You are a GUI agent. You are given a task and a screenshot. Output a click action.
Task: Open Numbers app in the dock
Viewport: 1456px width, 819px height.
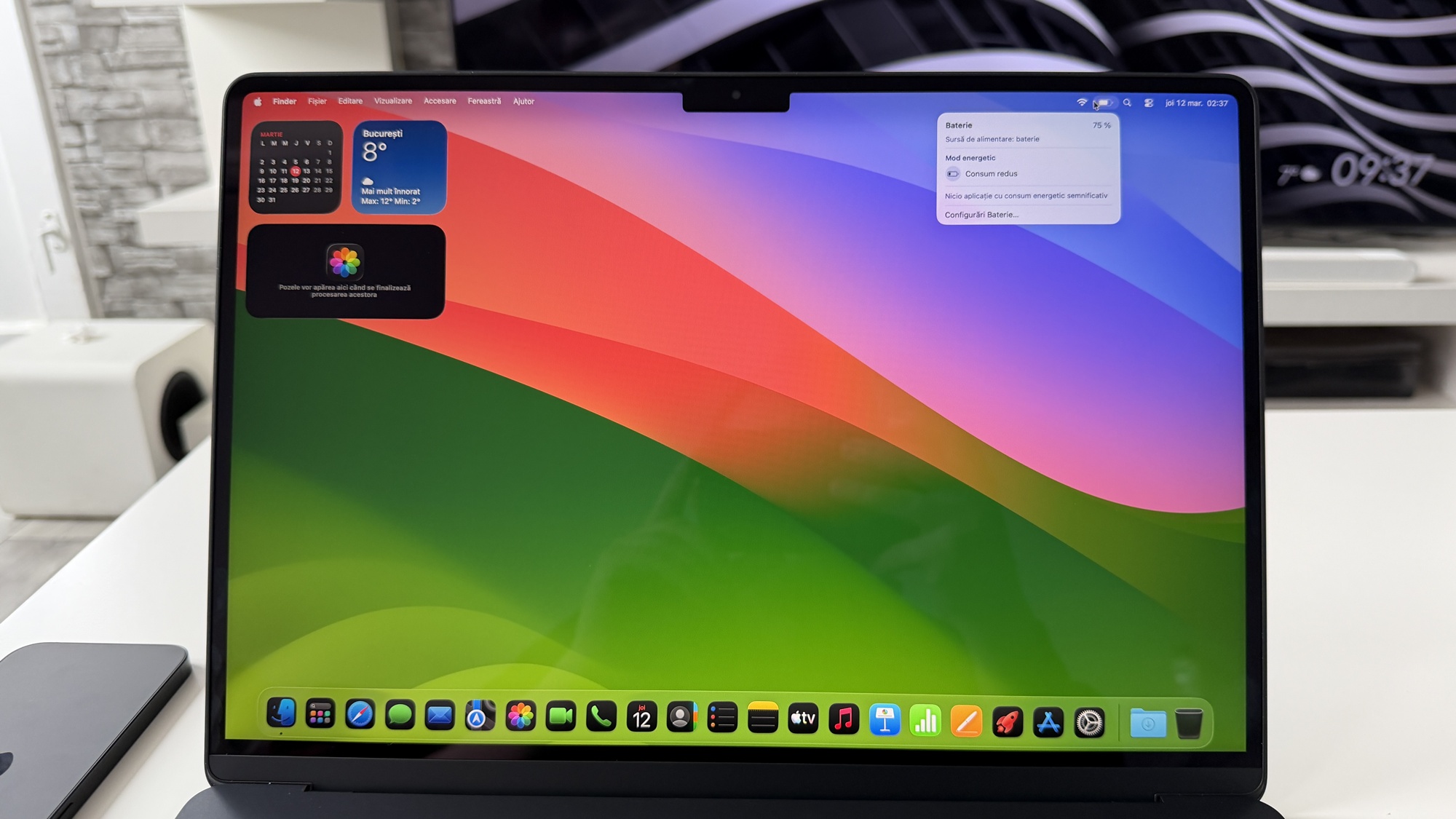point(925,721)
